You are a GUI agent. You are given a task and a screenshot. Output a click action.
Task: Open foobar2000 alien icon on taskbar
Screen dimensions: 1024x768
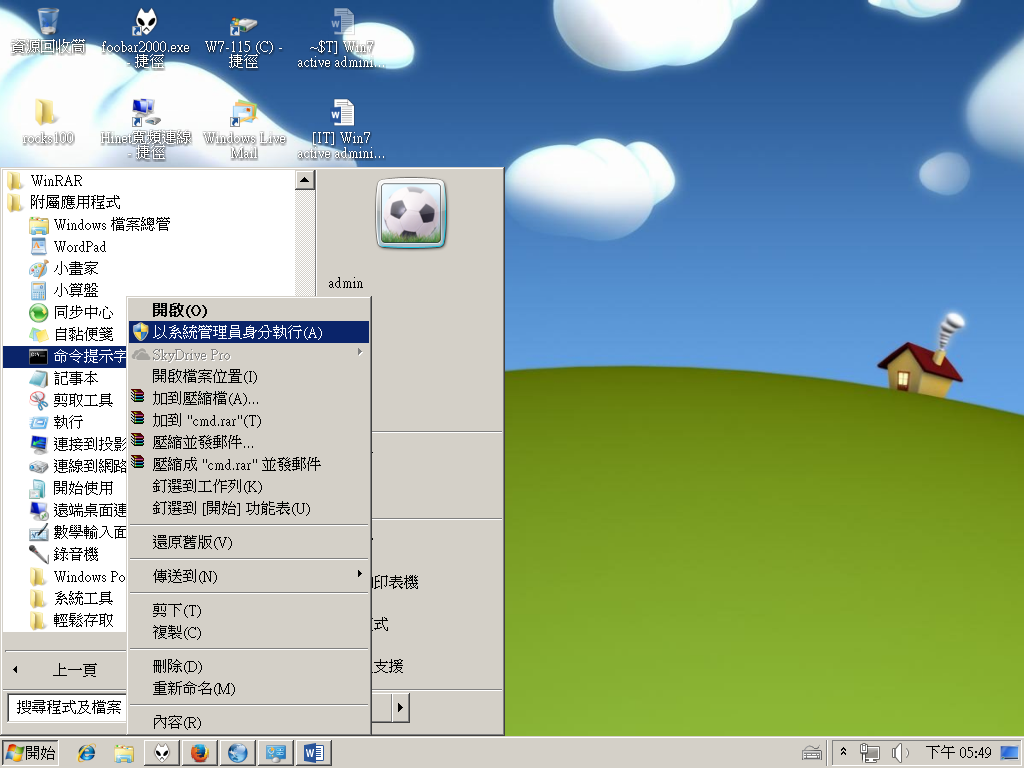click(162, 753)
